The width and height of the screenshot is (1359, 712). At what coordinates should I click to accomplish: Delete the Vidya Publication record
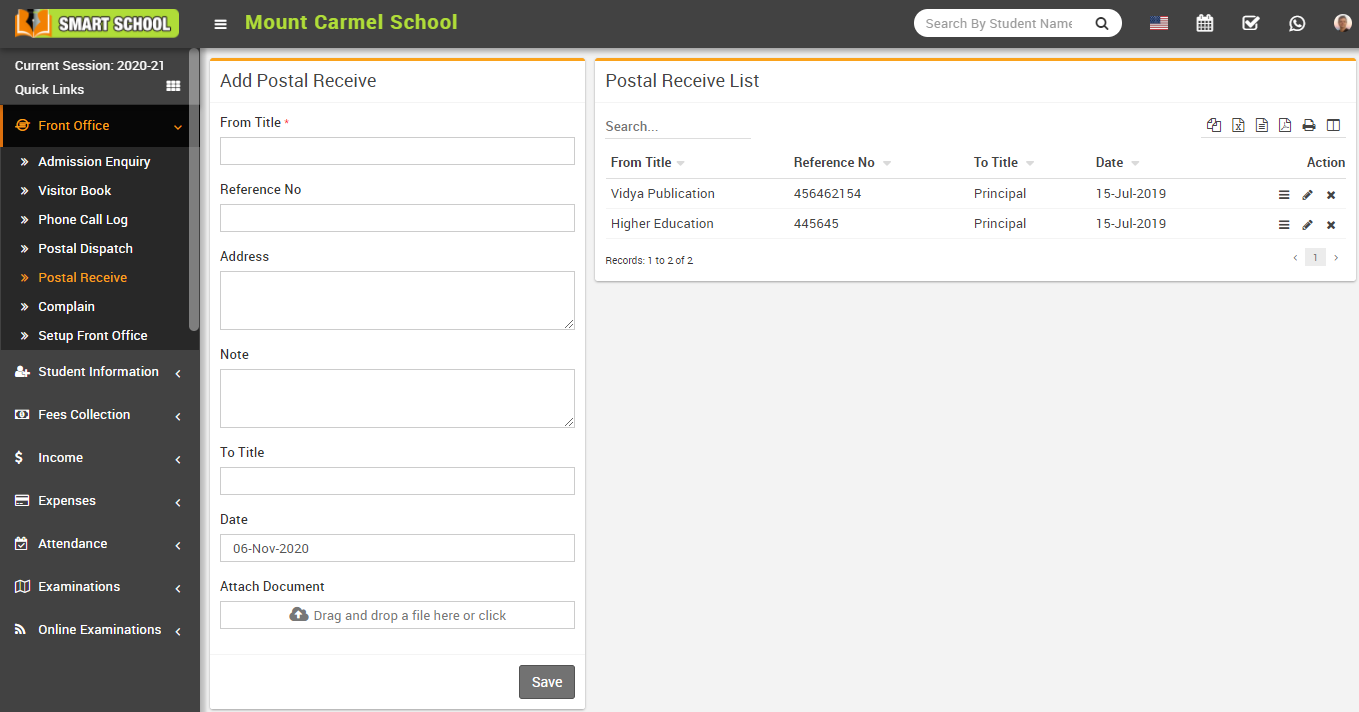[1331, 194]
